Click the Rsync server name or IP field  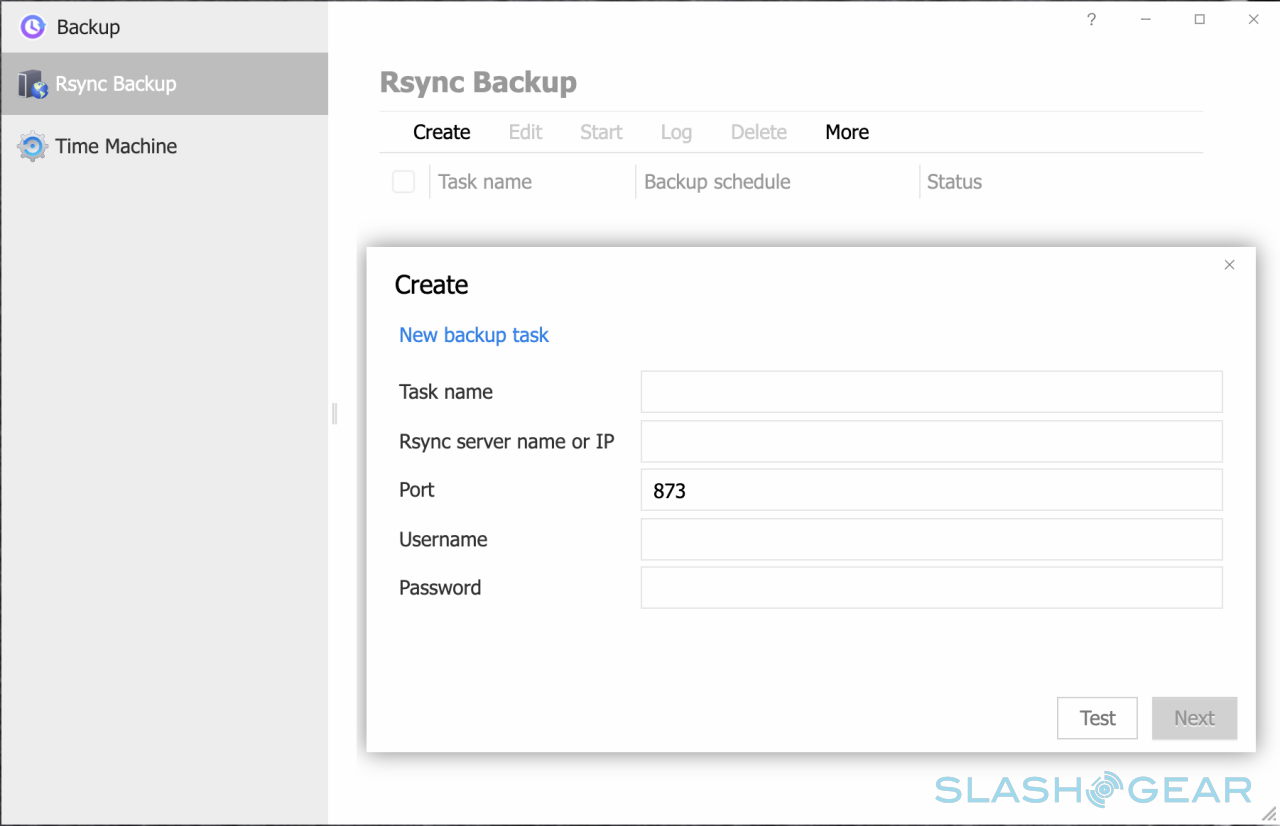(x=931, y=441)
